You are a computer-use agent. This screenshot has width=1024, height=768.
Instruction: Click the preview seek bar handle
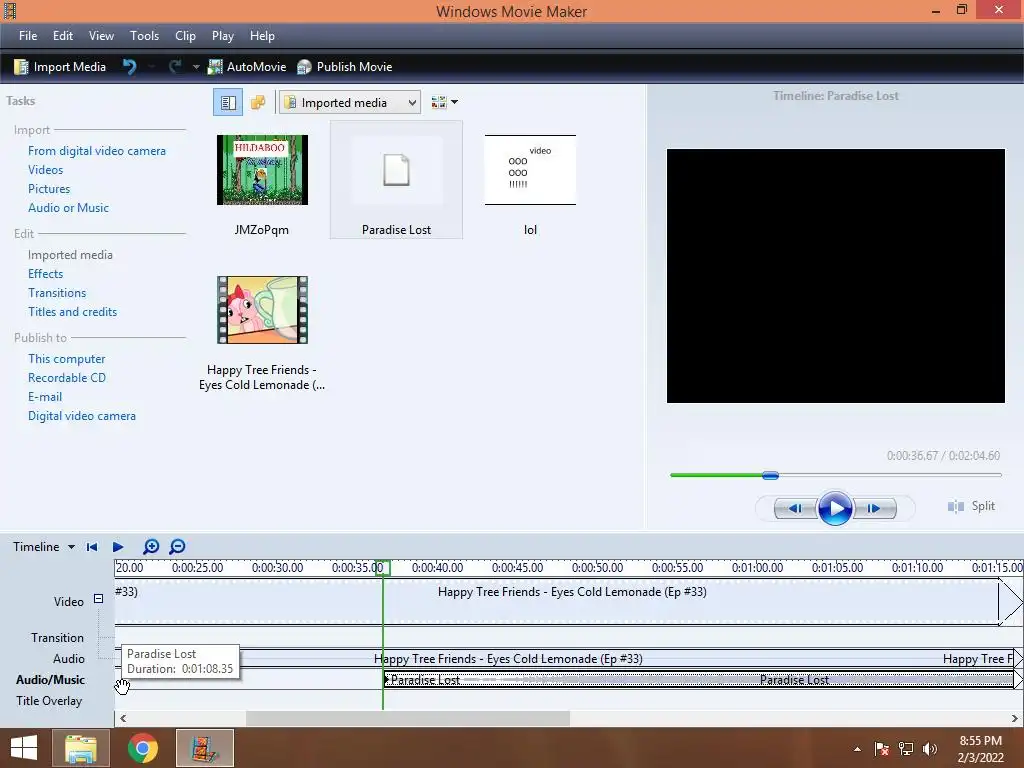coord(771,475)
